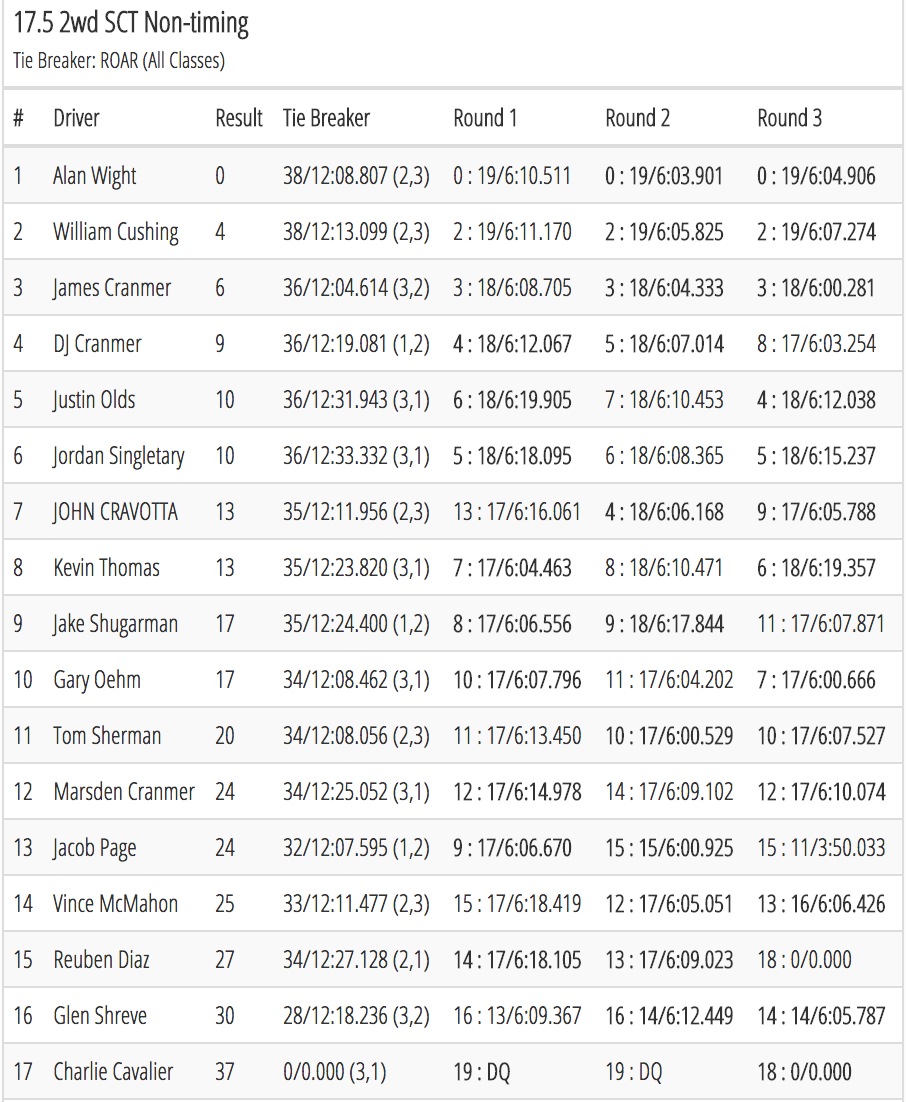Click Jake Shugarman tie breaker value
Screen dimensions: 906x1102
tap(356, 624)
